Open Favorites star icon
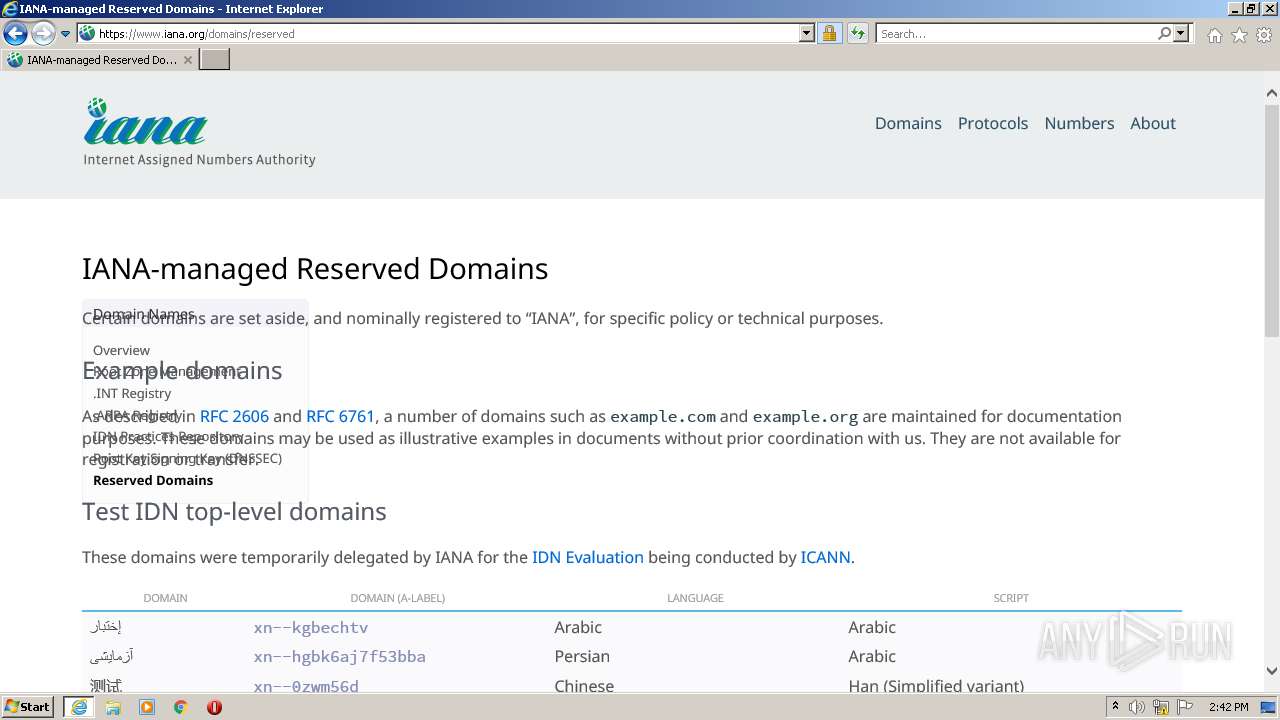The width and height of the screenshot is (1280, 720). point(1239,35)
